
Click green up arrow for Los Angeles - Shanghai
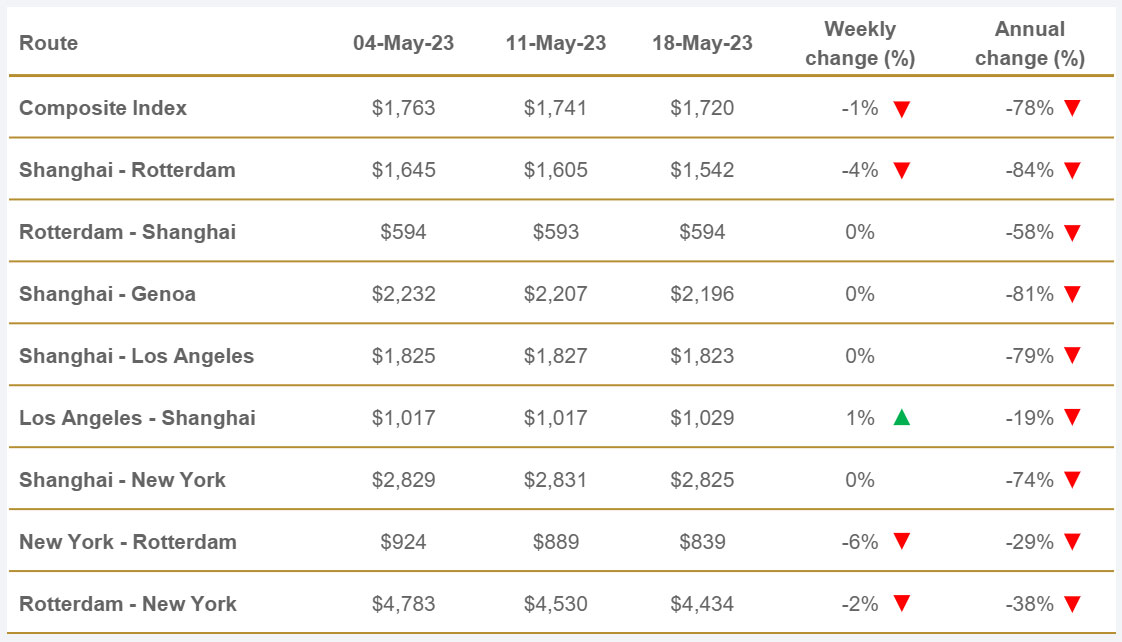tap(901, 418)
